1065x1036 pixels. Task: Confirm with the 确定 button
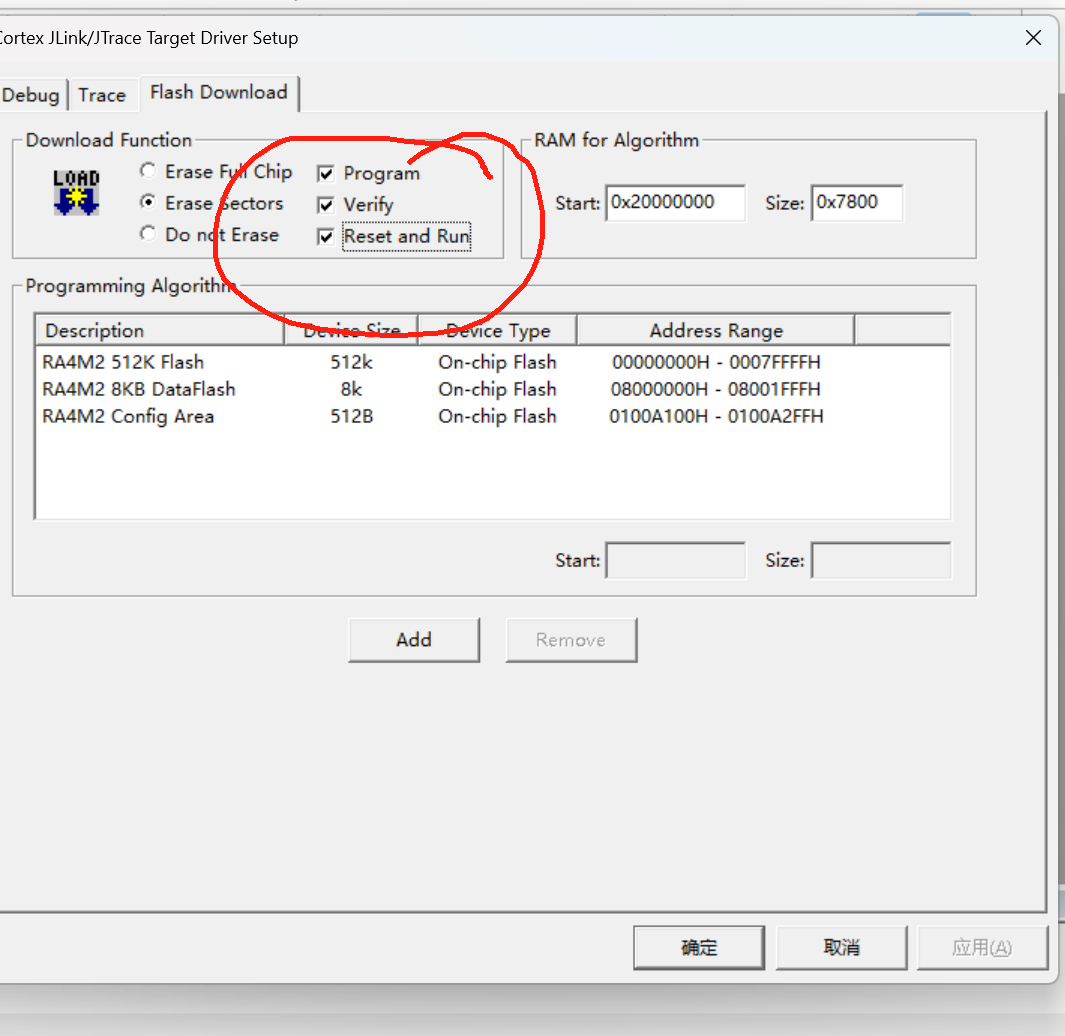[x=699, y=947]
